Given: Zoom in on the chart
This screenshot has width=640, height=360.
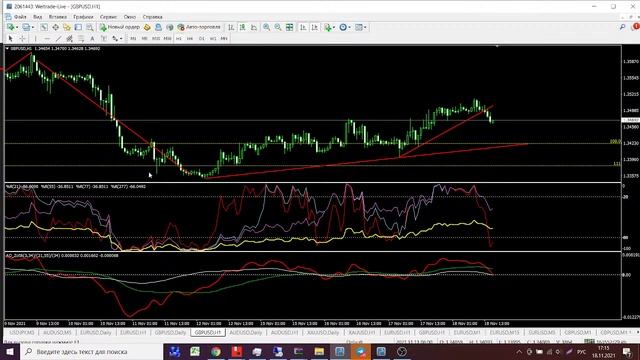Looking at the screenshot, I should coord(267,27).
